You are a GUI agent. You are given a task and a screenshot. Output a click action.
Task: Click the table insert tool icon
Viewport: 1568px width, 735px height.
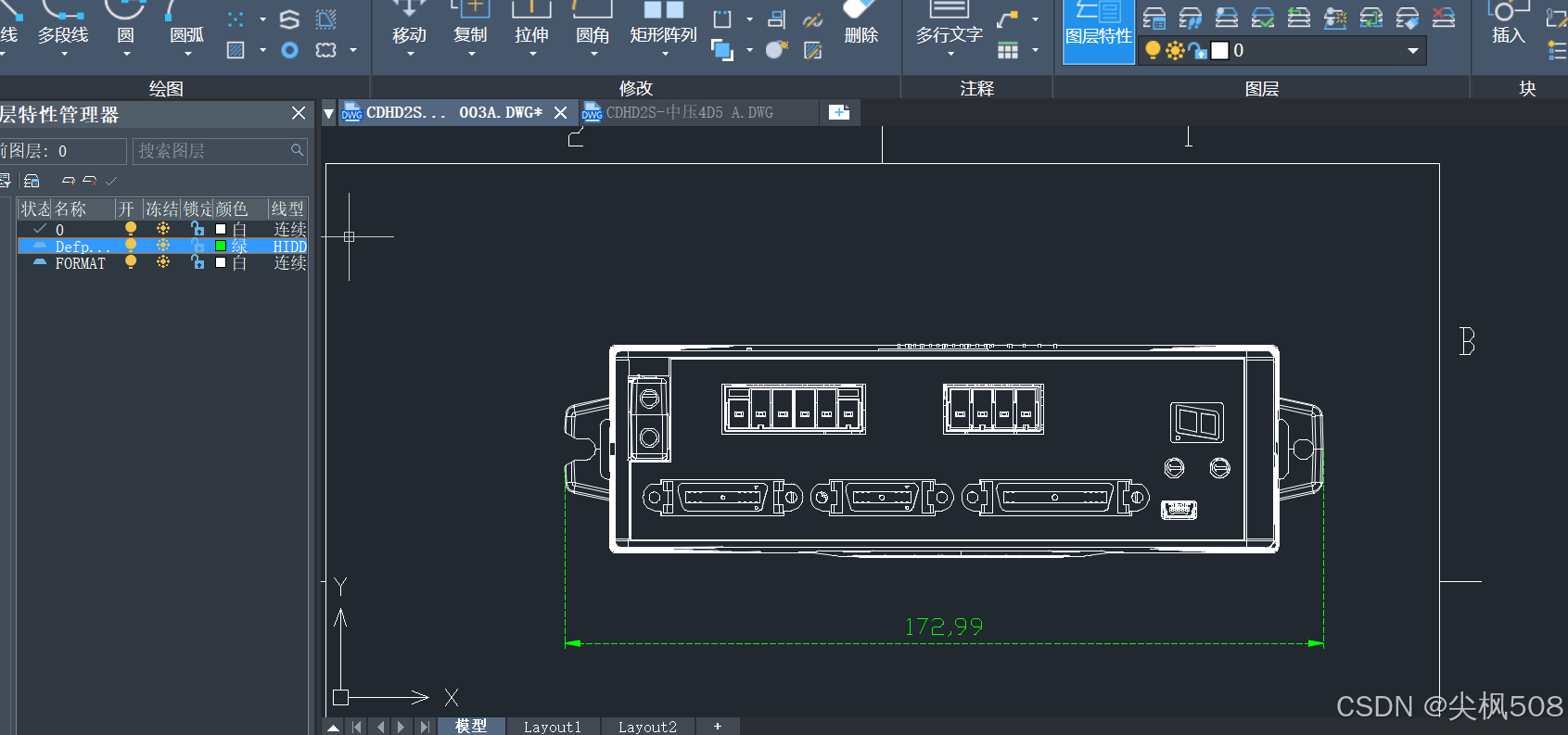pos(1008,50)
